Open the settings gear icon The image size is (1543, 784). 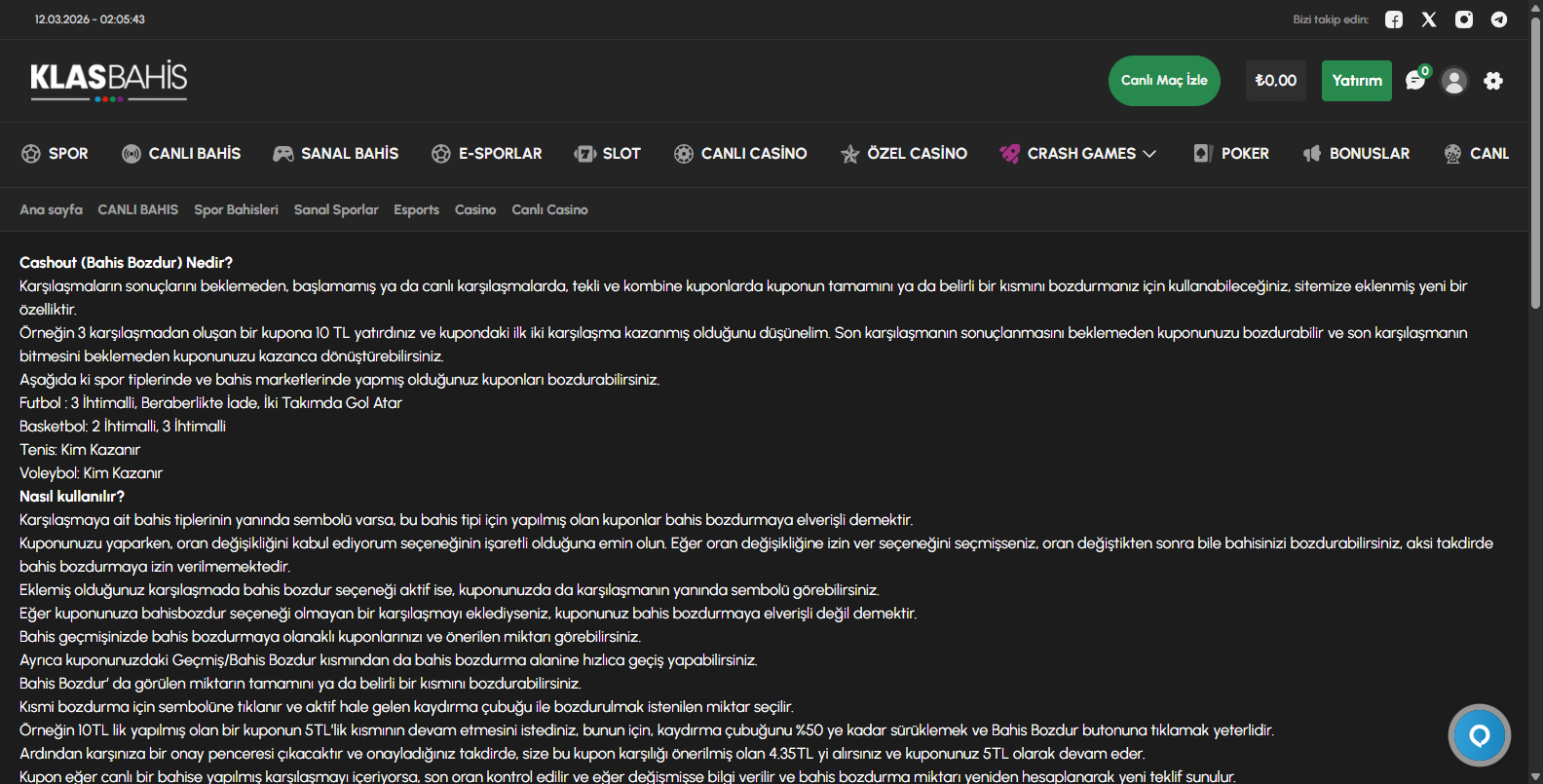point(1493,81)
